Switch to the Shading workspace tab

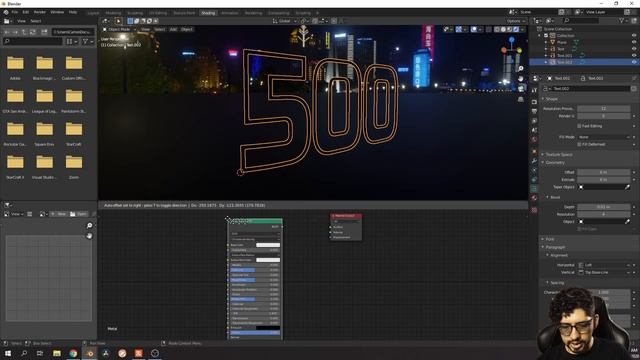click(x=208, y=13)
